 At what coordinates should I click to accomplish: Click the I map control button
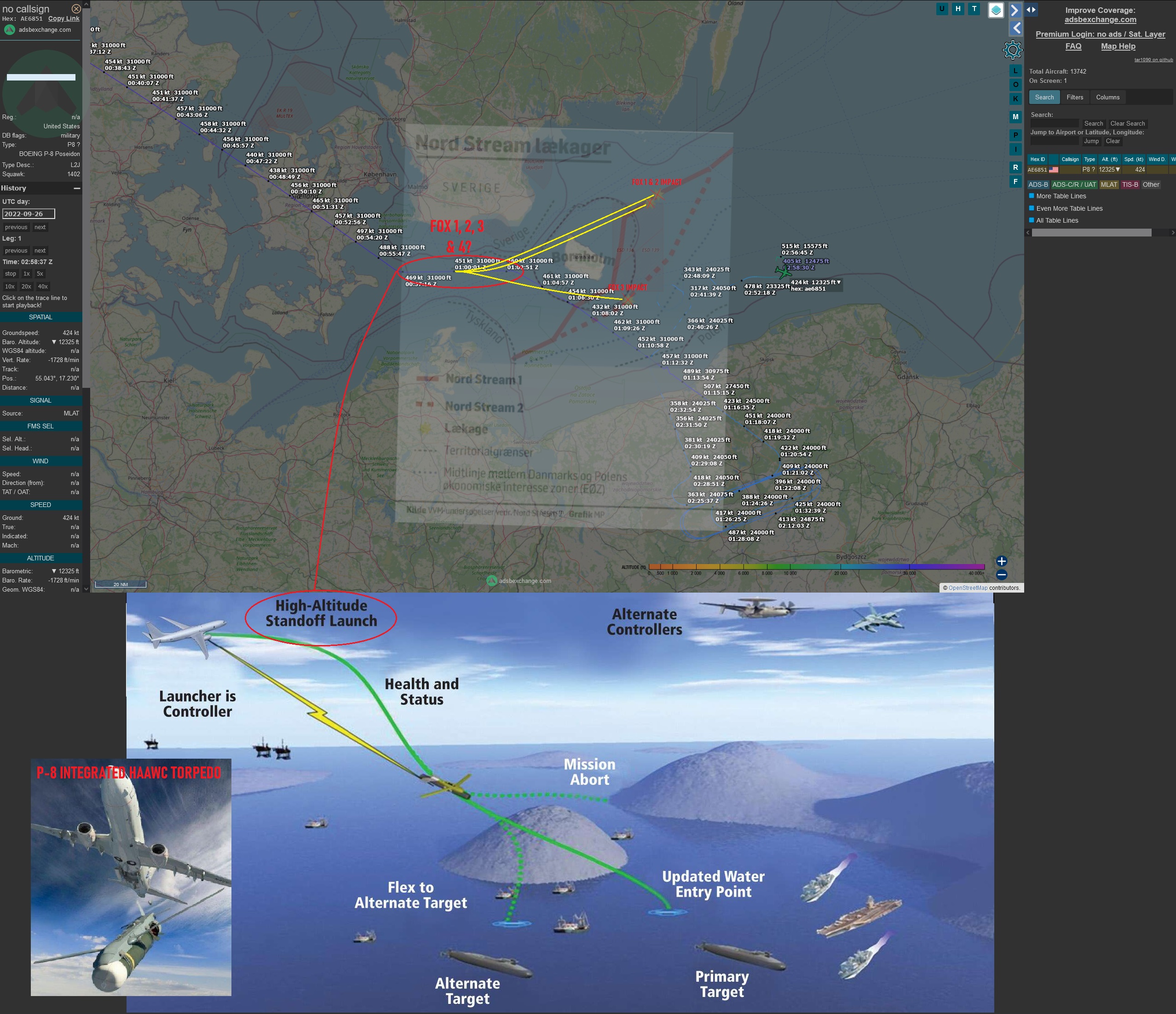click(x=1015, y=149)
